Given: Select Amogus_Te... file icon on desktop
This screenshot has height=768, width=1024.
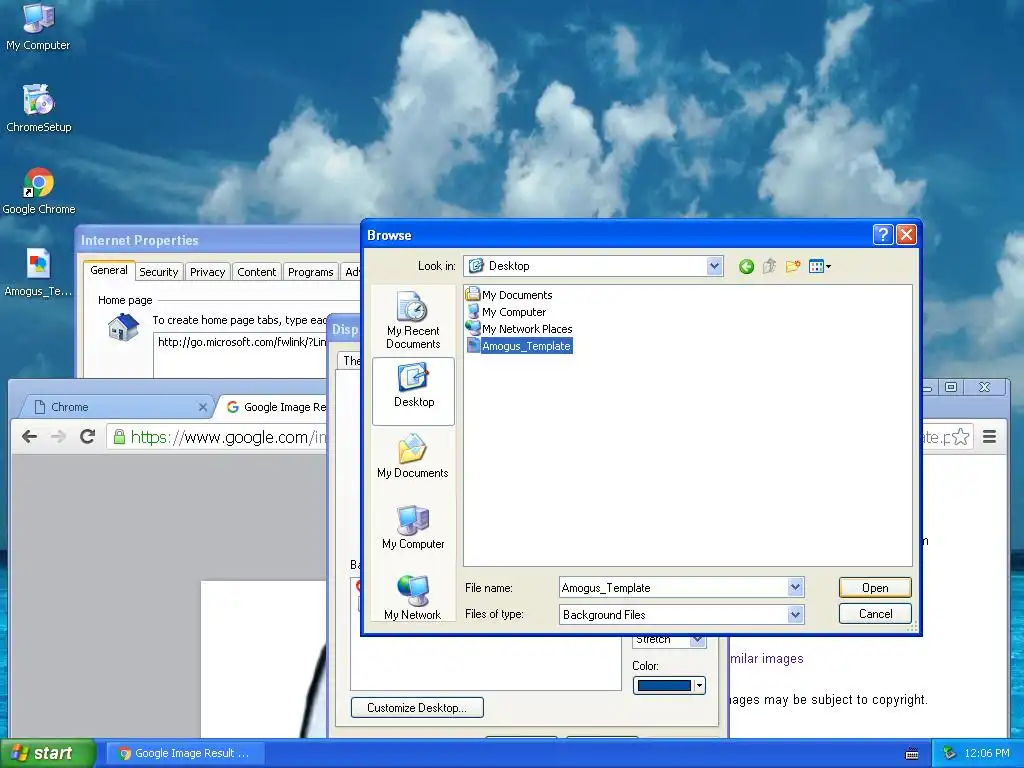Looking at the screenshot, I should [38, 273].
